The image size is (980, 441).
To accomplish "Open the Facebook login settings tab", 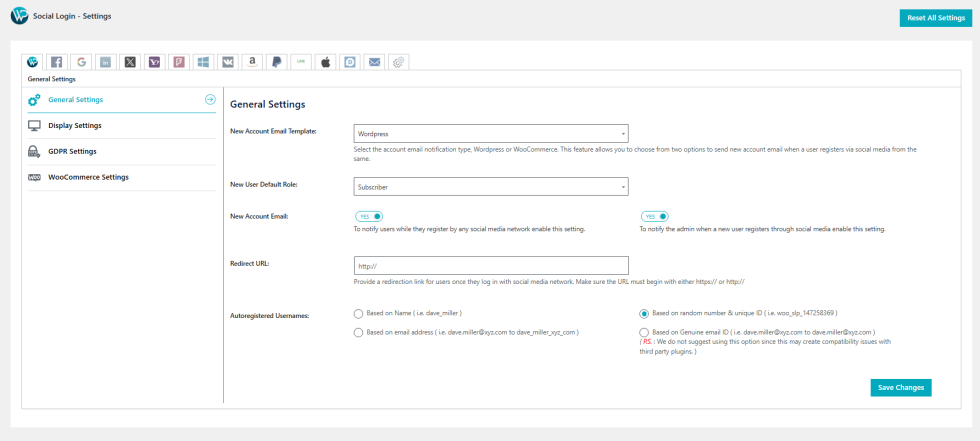I will tap(57, 62).
